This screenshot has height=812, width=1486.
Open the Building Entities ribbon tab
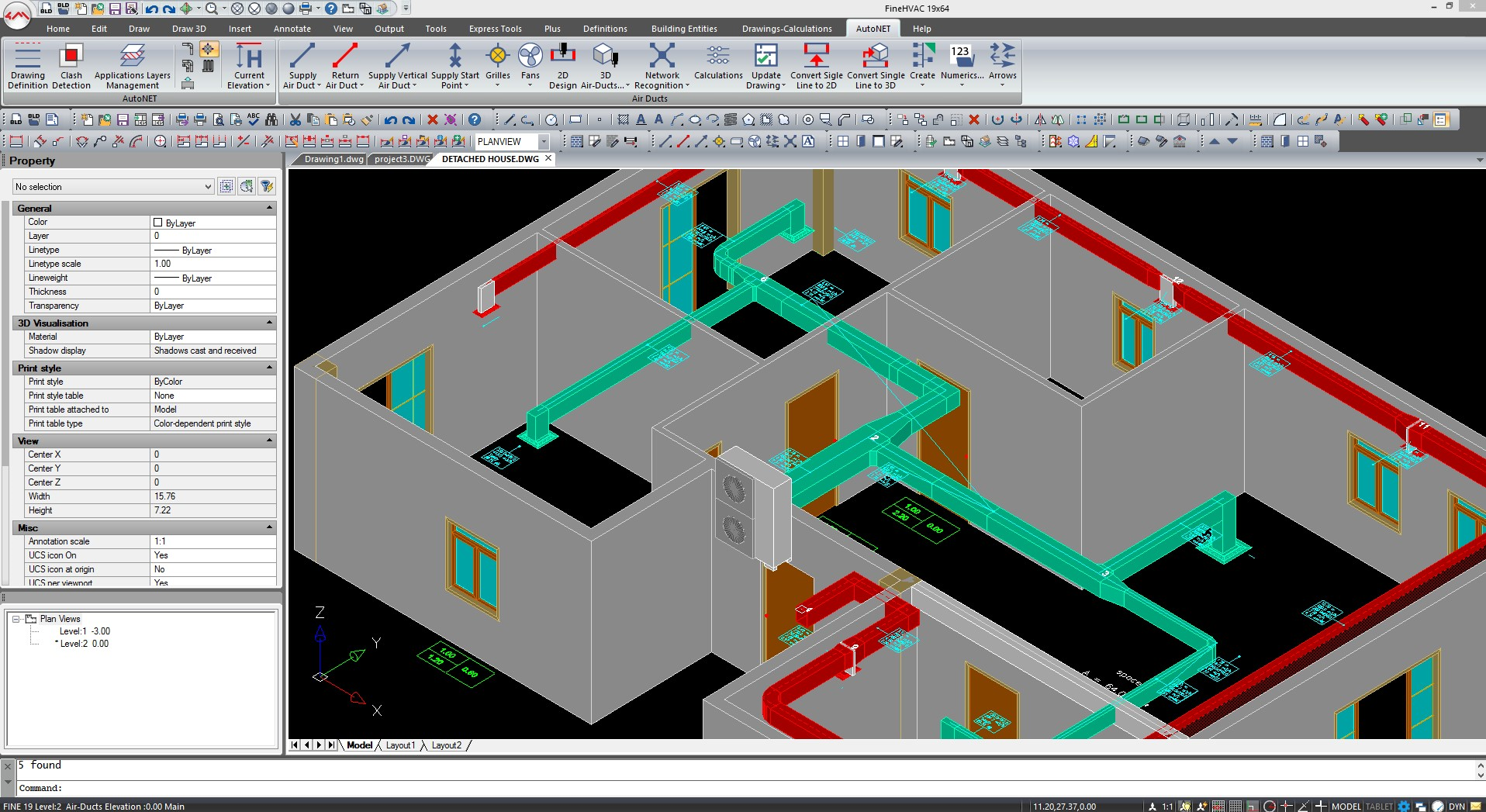(683, 29)
